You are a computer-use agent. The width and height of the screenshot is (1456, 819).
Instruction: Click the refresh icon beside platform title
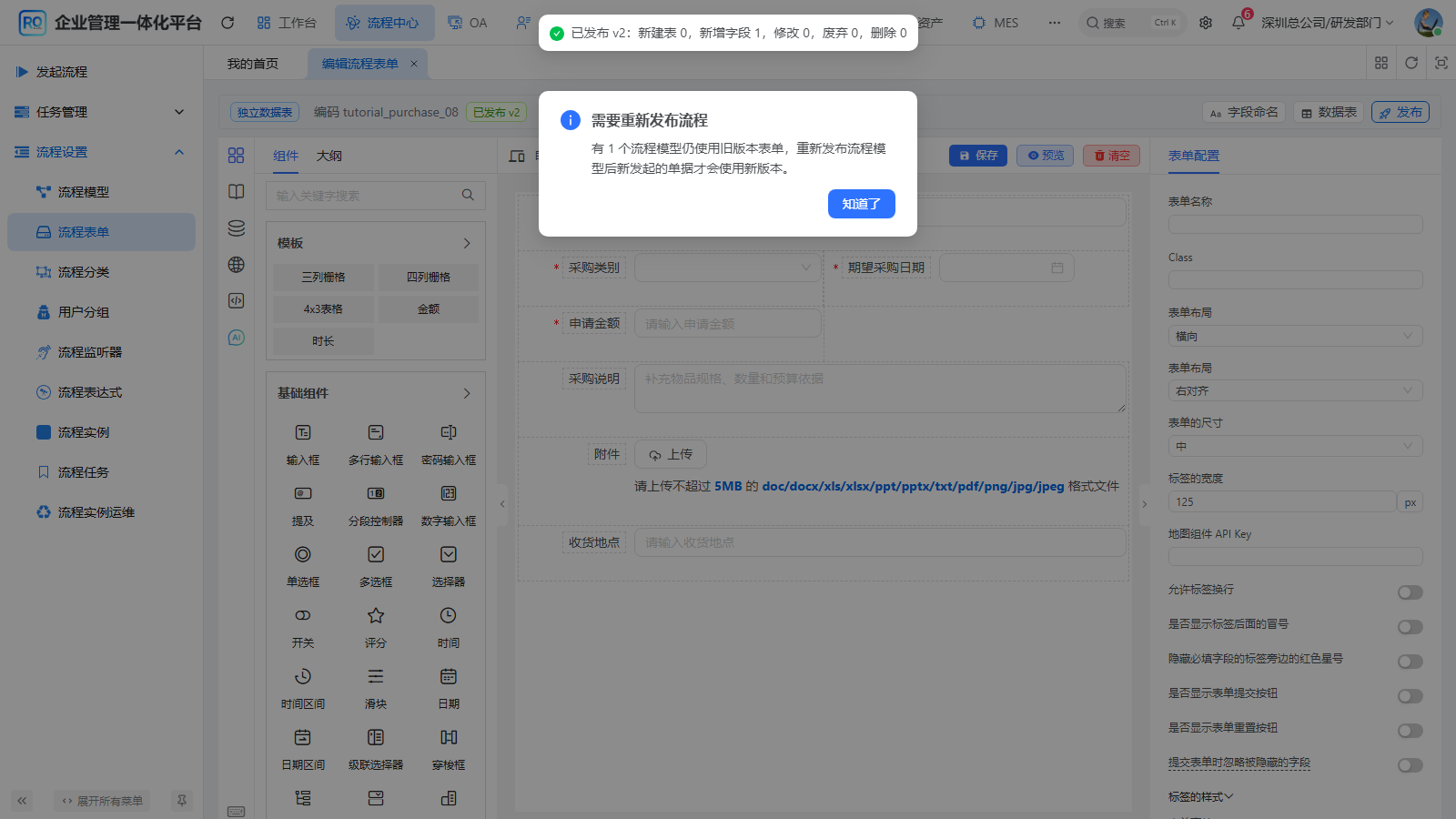pyautogui.click(x=227, y=23)
